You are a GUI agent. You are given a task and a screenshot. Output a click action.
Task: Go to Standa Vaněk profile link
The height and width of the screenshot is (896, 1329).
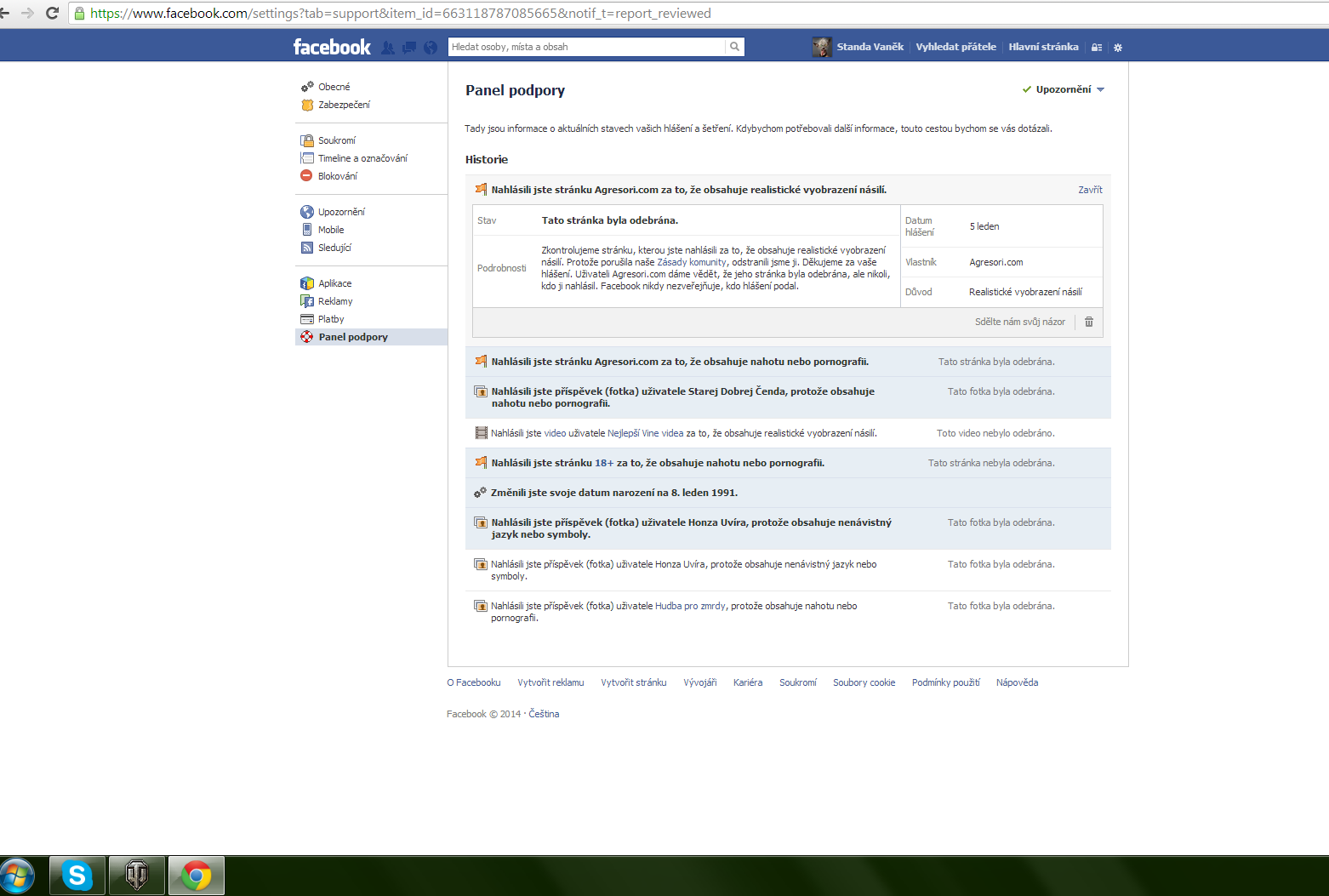coord(870,47)
